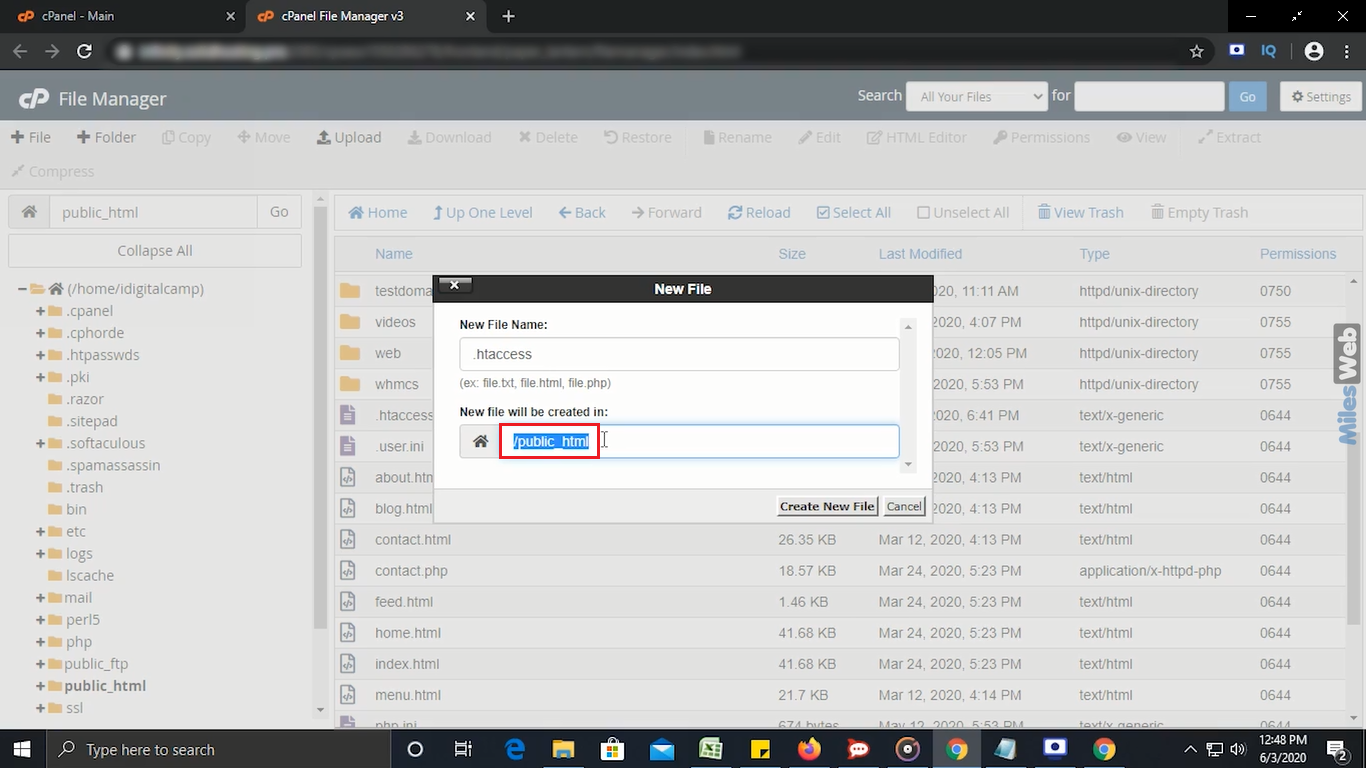
Task: Create a new file with the File toolbar button
Action: 31,137
